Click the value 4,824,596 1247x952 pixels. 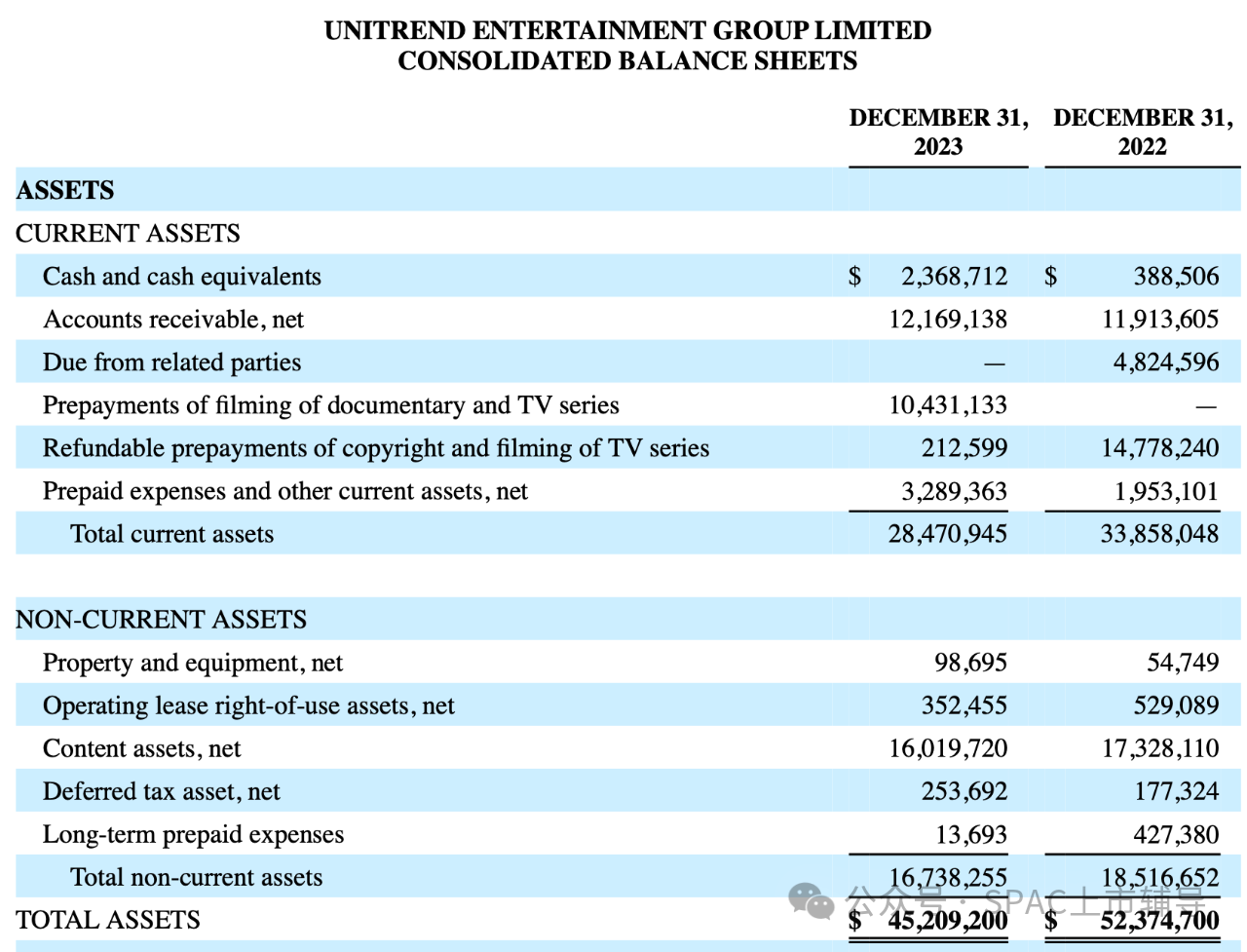[x=1166, y=362]
